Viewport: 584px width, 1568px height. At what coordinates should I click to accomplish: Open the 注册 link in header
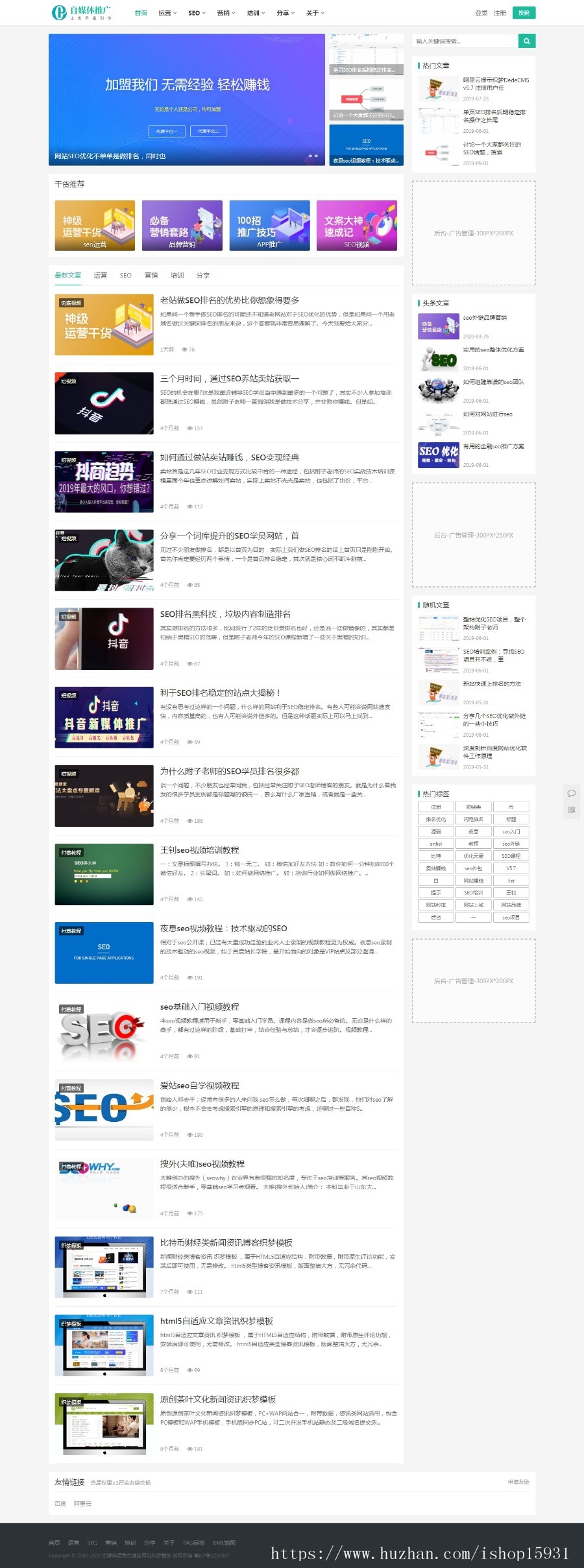[x=500, y=13]
